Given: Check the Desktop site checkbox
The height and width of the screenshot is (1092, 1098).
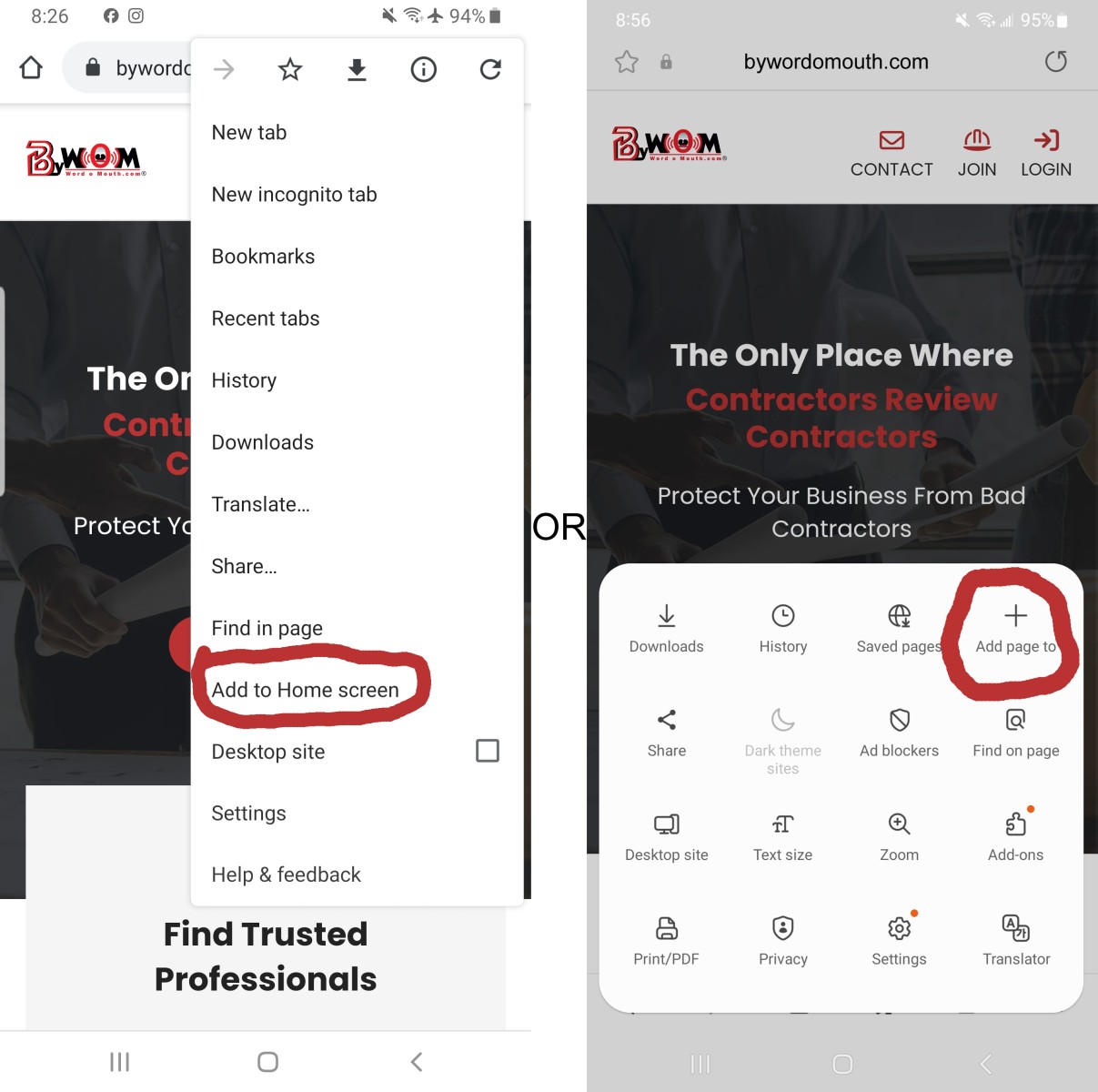Looking at the screenshot, I should [x=488, y=751].
